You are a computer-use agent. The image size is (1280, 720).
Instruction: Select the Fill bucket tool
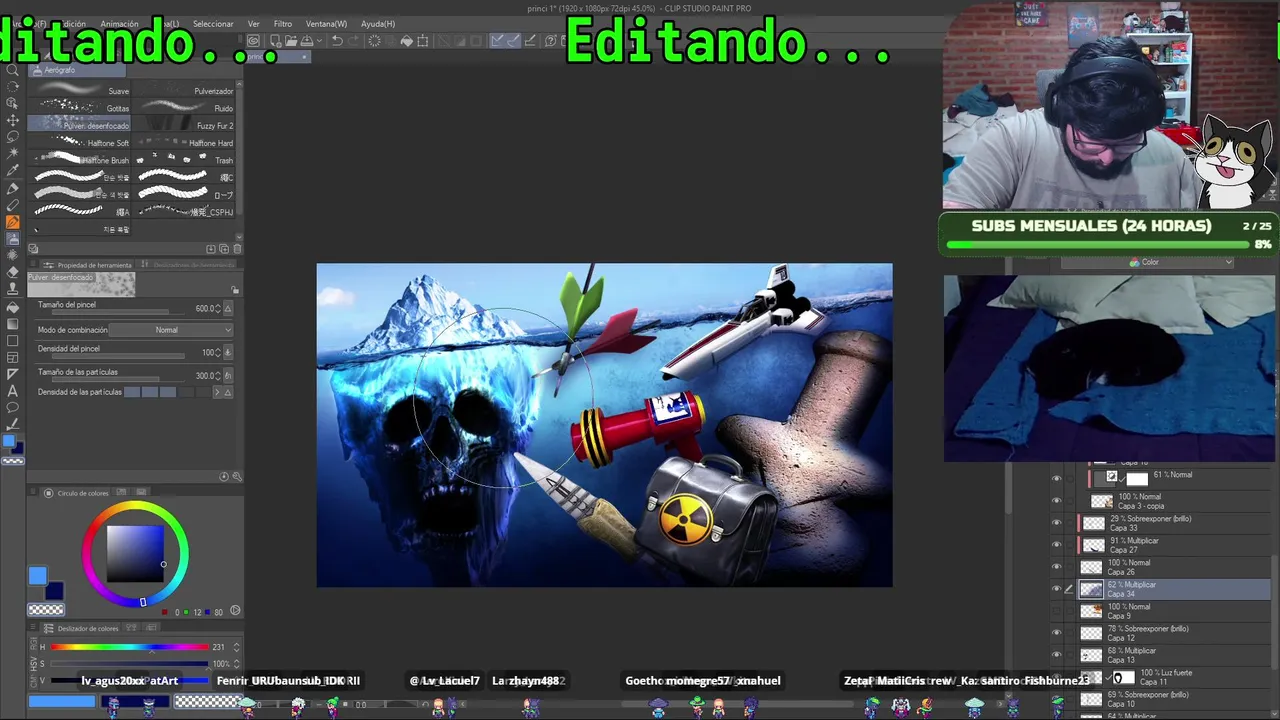click(12, 307)
